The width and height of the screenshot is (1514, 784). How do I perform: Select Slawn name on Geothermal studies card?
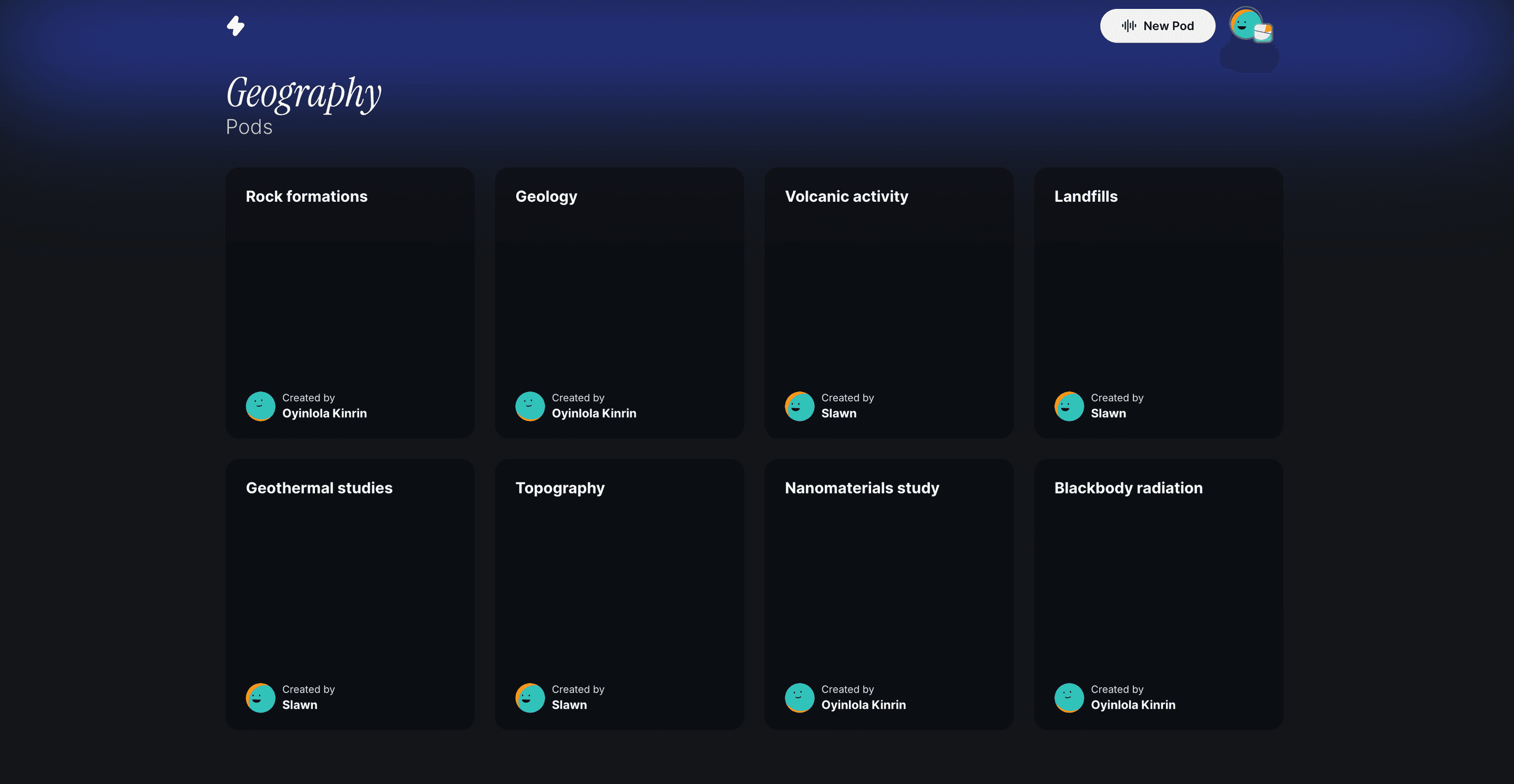point(300,705)
